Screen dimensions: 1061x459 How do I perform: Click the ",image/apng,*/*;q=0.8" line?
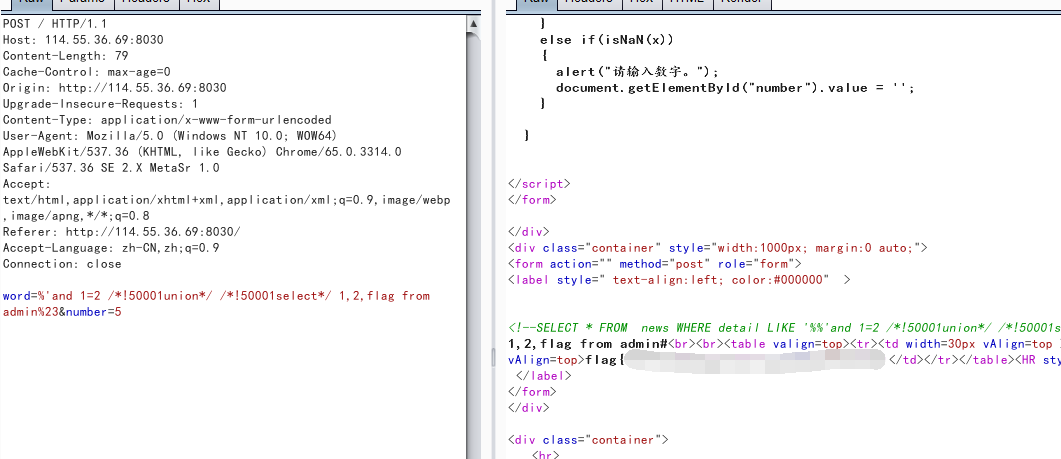click(x=76, y=216)
